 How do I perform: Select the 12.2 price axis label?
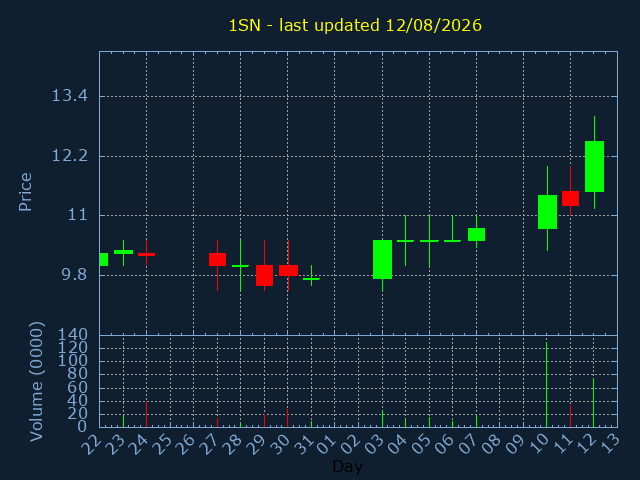[70, 156]
